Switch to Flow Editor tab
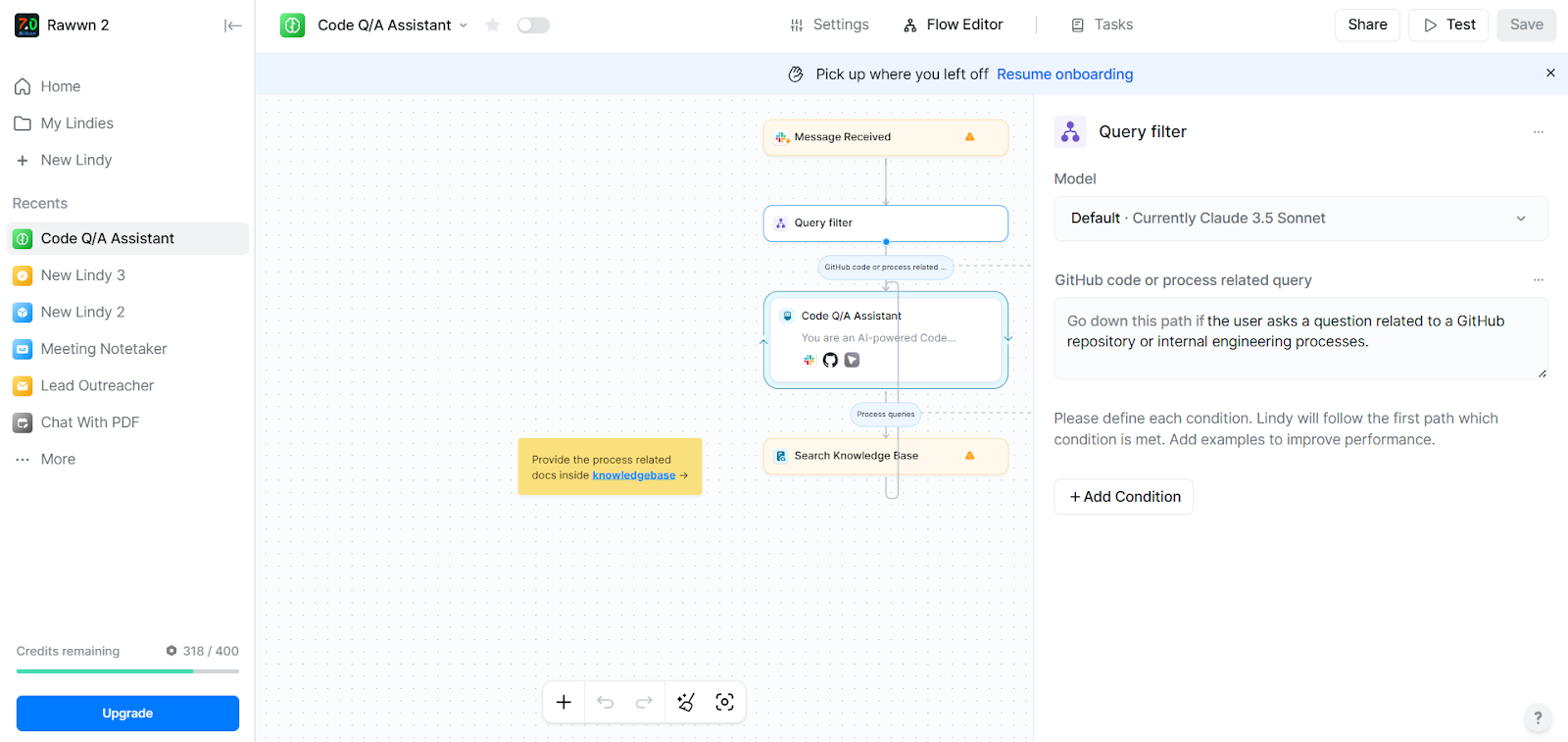Image resolution: width=1568 pixels, height=742 pixels. [x=954, y=25]
